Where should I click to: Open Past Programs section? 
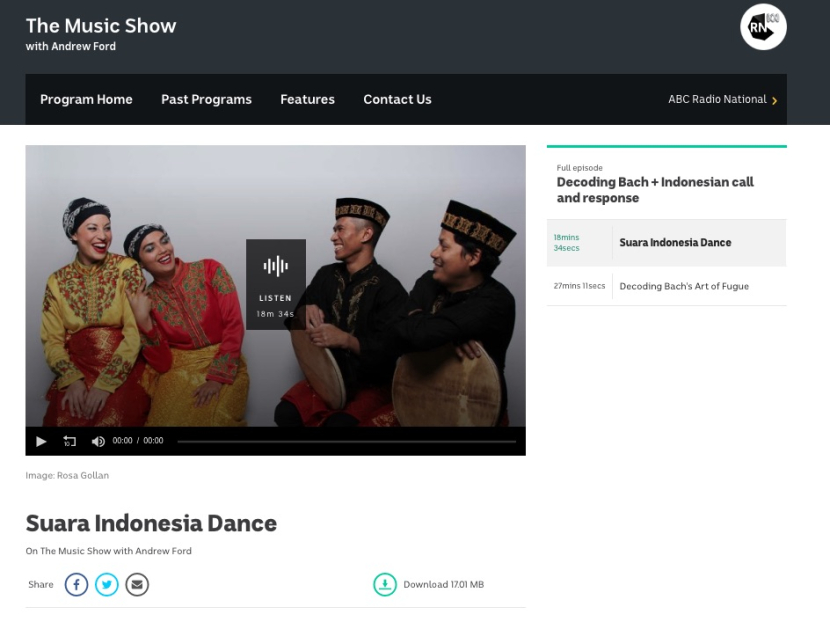coord(206,99)
